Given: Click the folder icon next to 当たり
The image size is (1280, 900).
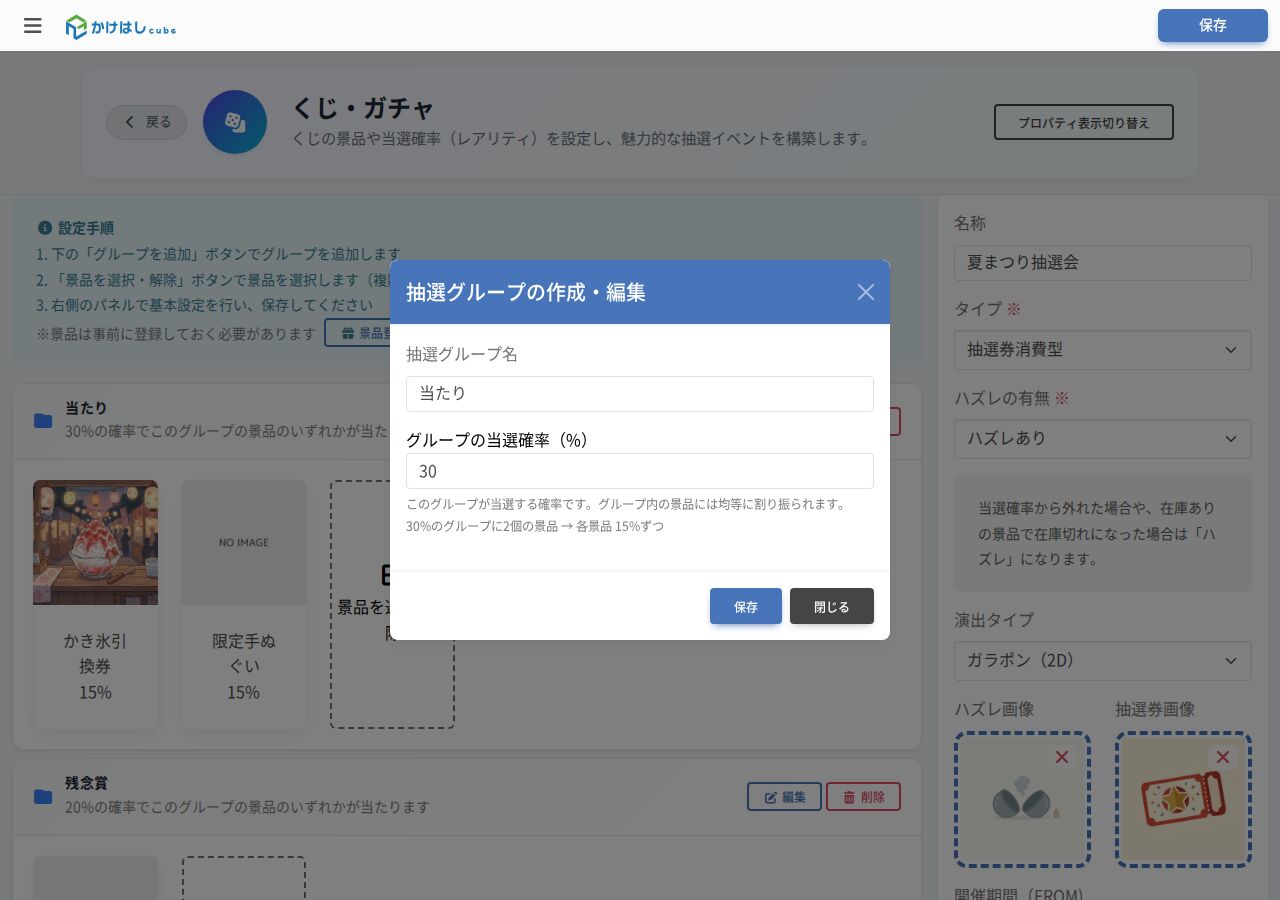Looking at the screenshot, I should pyautogui.click(x=43, y=421).
